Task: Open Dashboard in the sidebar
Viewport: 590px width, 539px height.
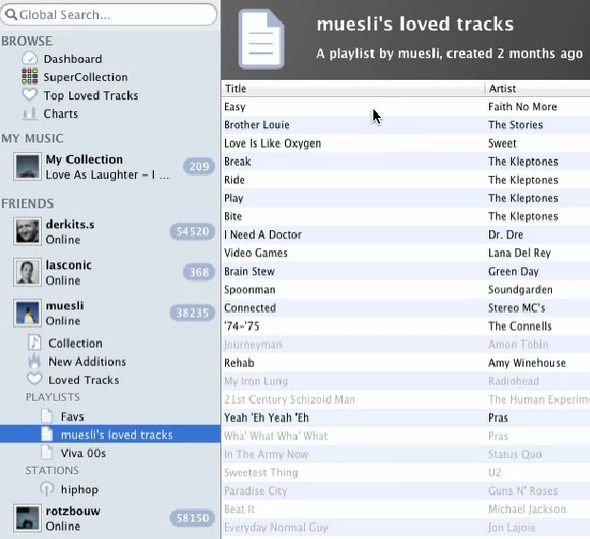Action: pyautogui.click(x=73, y=59)
